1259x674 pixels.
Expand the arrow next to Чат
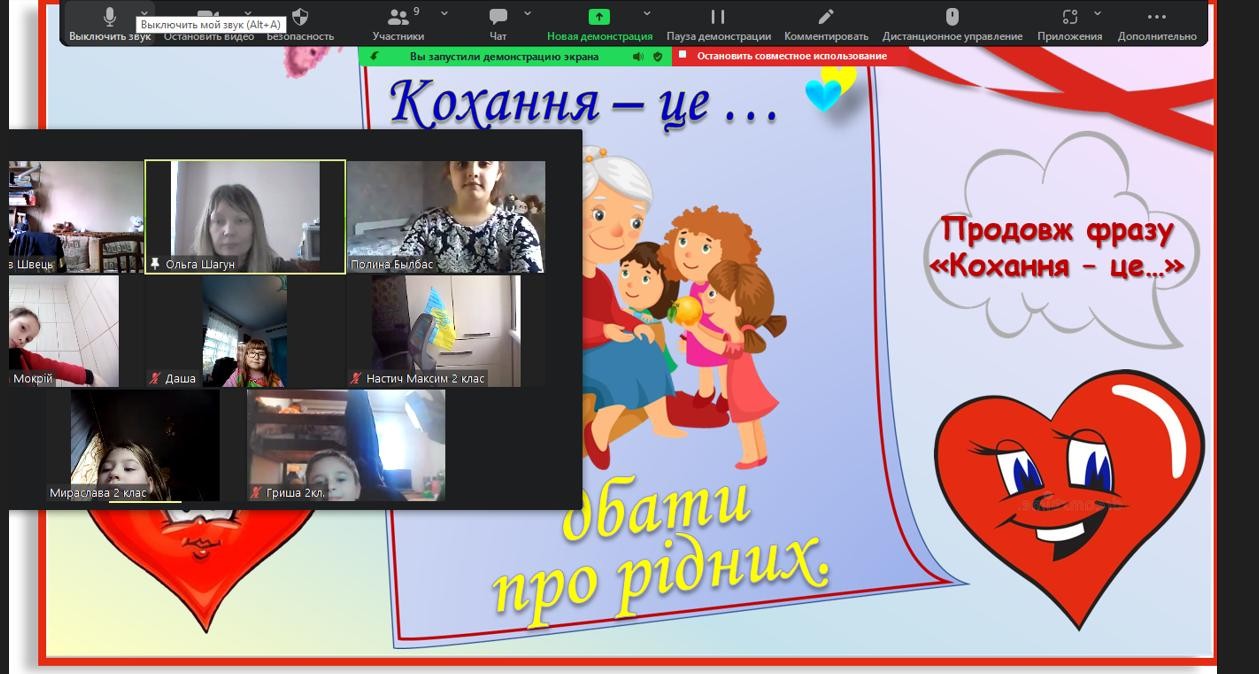pos(528,14)
